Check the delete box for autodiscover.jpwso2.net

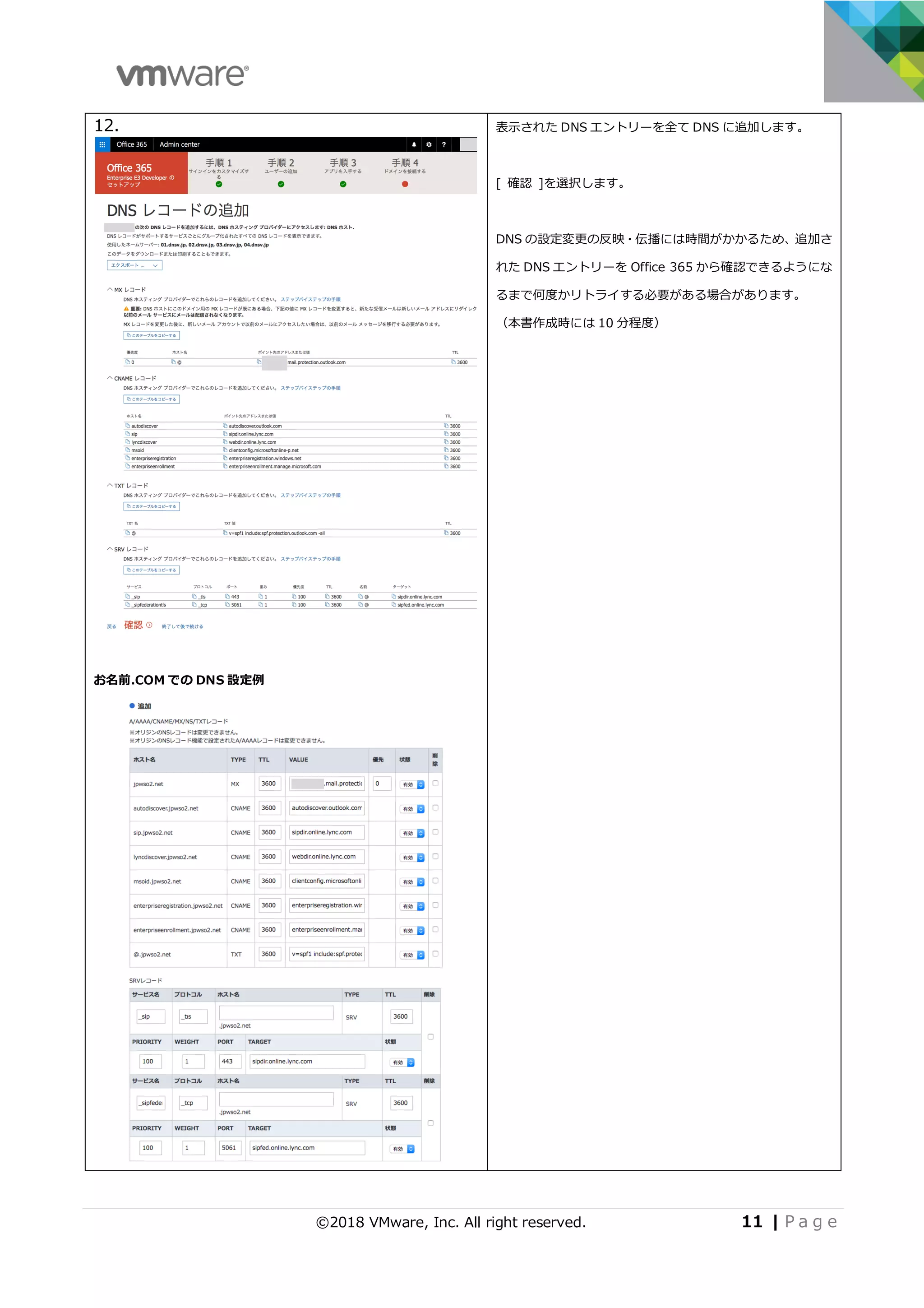pos(435,808)
